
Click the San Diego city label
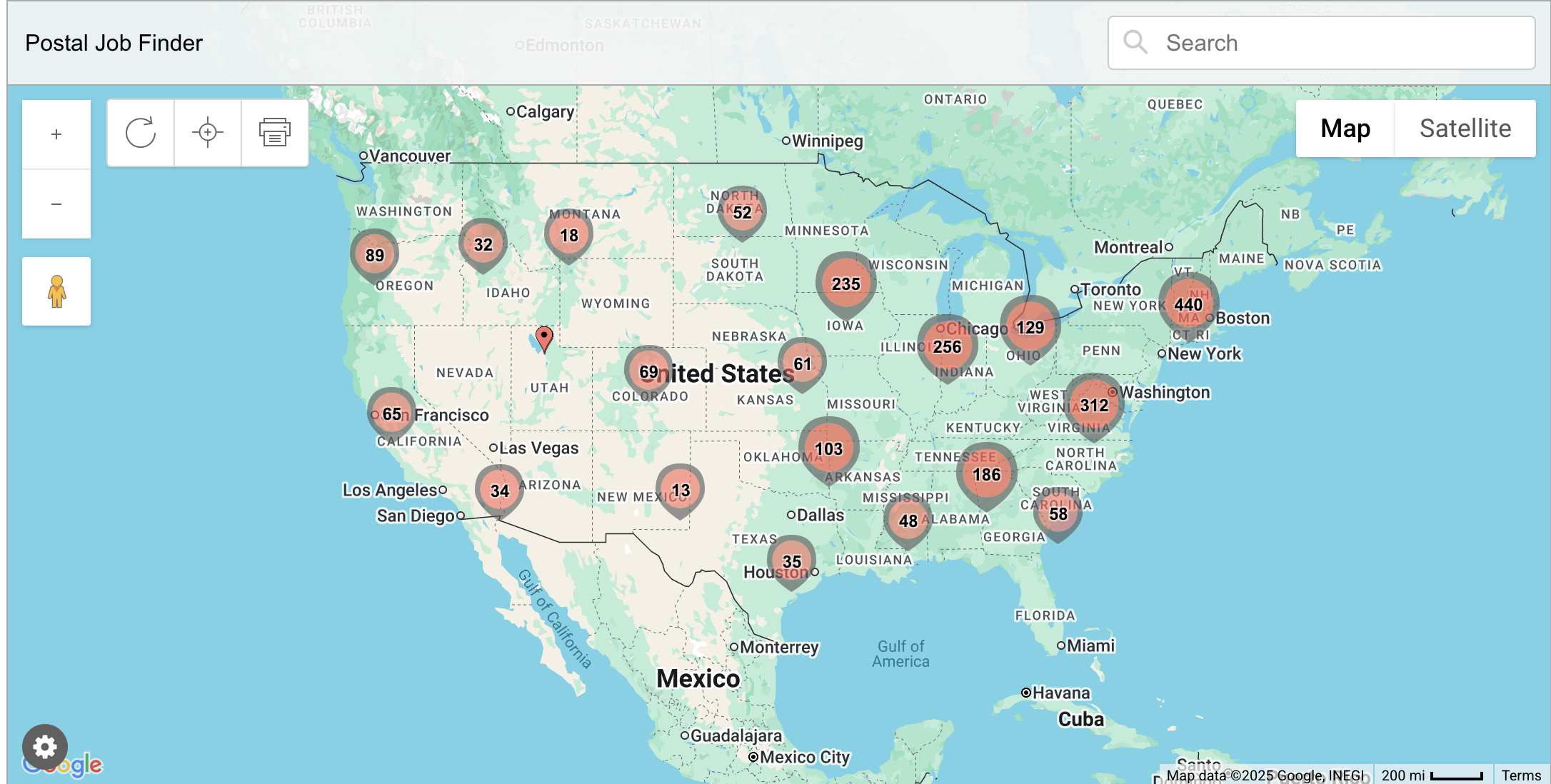(416, 516)
